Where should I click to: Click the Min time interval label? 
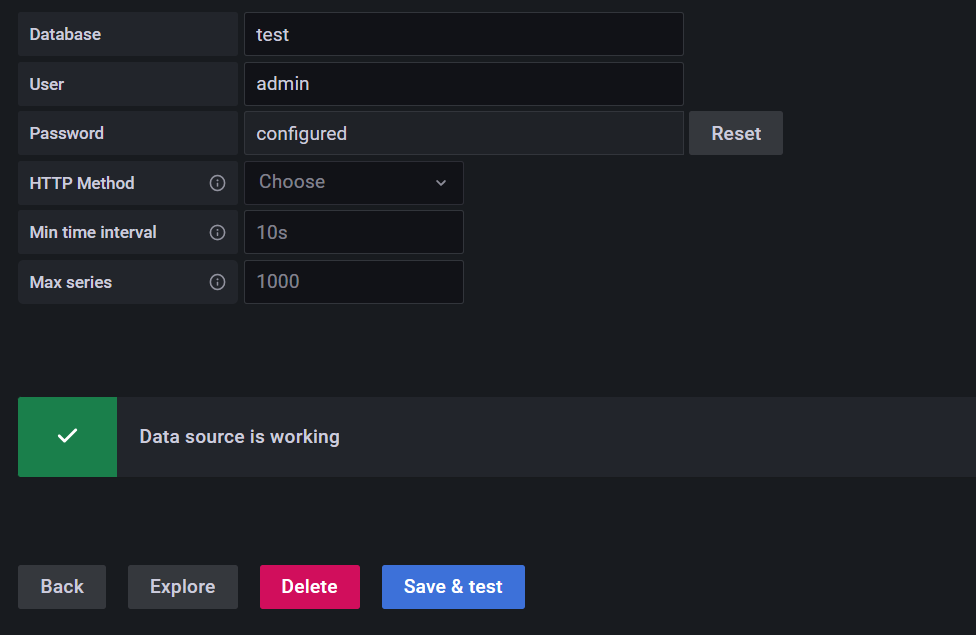[x=93, y=232]
